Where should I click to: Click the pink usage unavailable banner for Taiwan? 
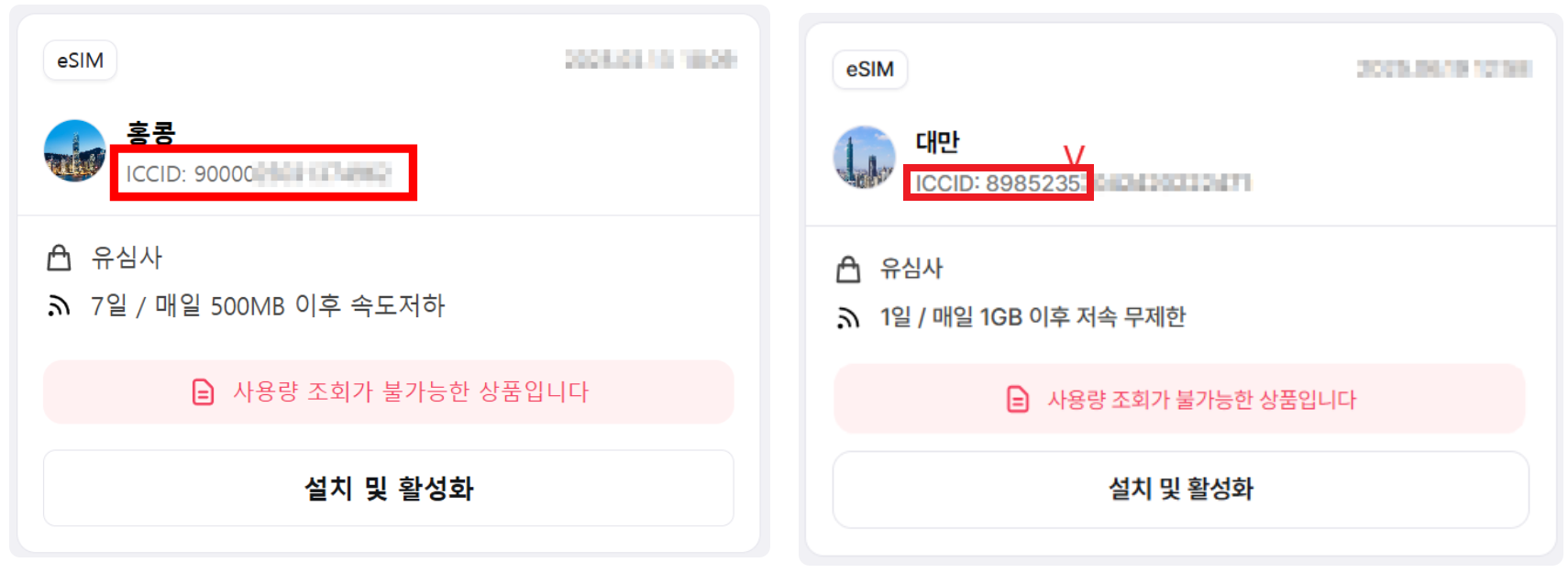pos(1179,399)
